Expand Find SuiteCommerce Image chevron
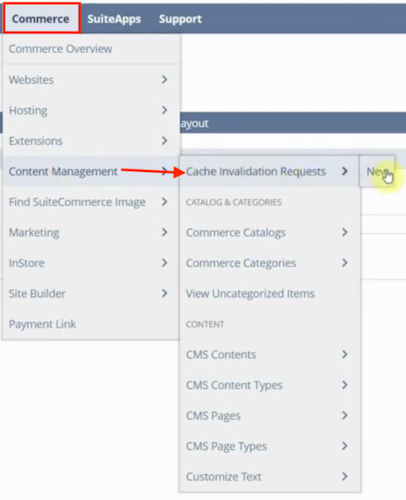 tap(164, 202)
